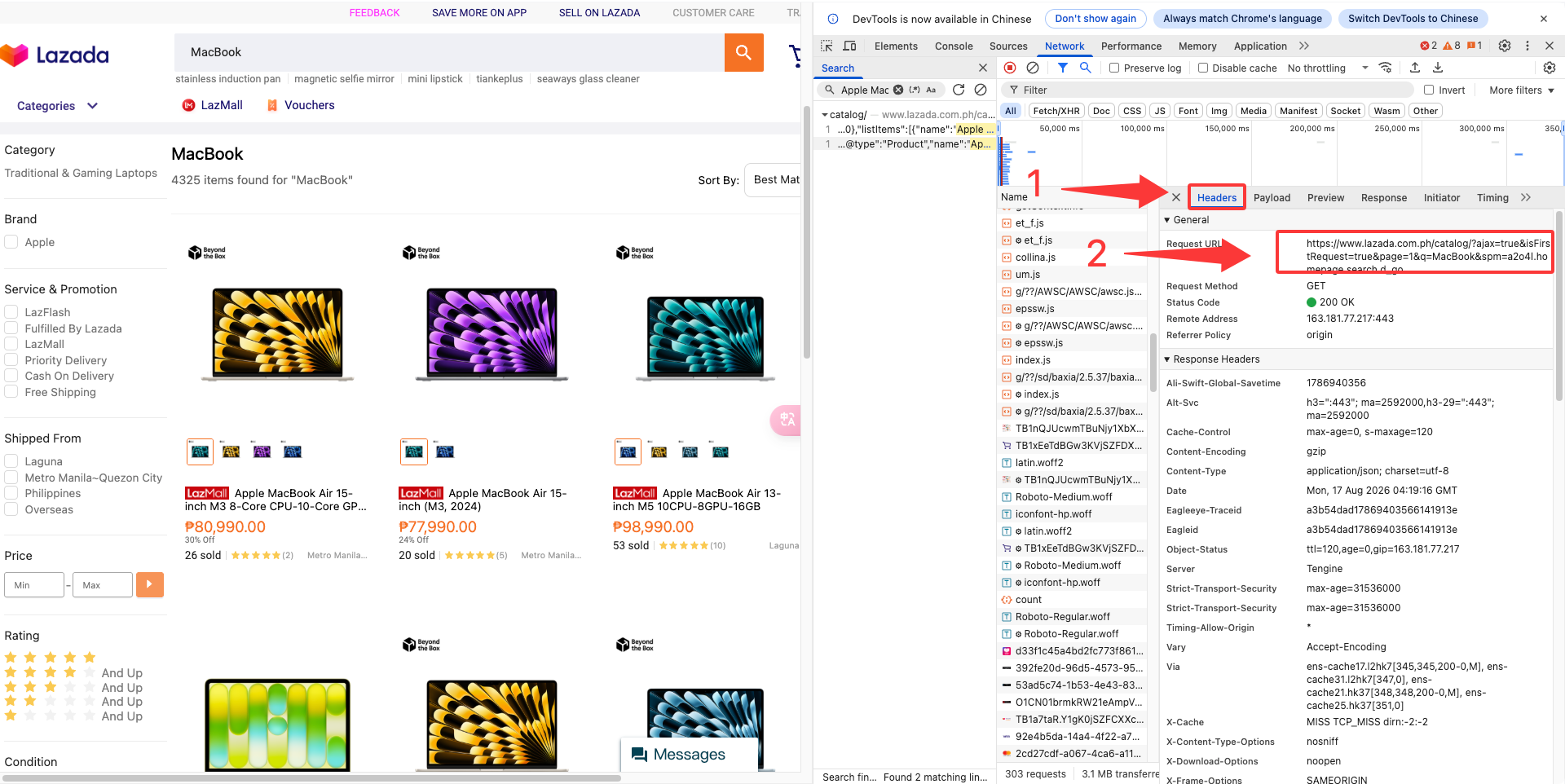Screen dimensions: 1565x784
Task: Collapse the catalog/ search result group
Action: pyautogui.click(x=825, y=115)
